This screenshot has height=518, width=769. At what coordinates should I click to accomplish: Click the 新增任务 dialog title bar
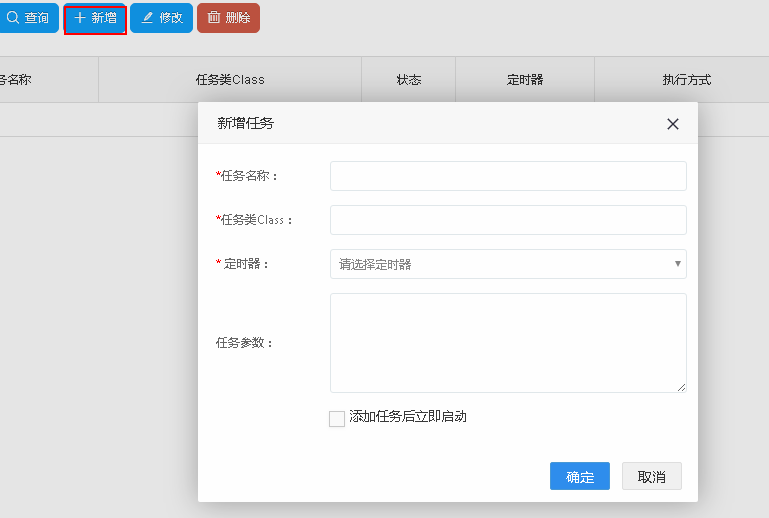[x=420, y=124]
